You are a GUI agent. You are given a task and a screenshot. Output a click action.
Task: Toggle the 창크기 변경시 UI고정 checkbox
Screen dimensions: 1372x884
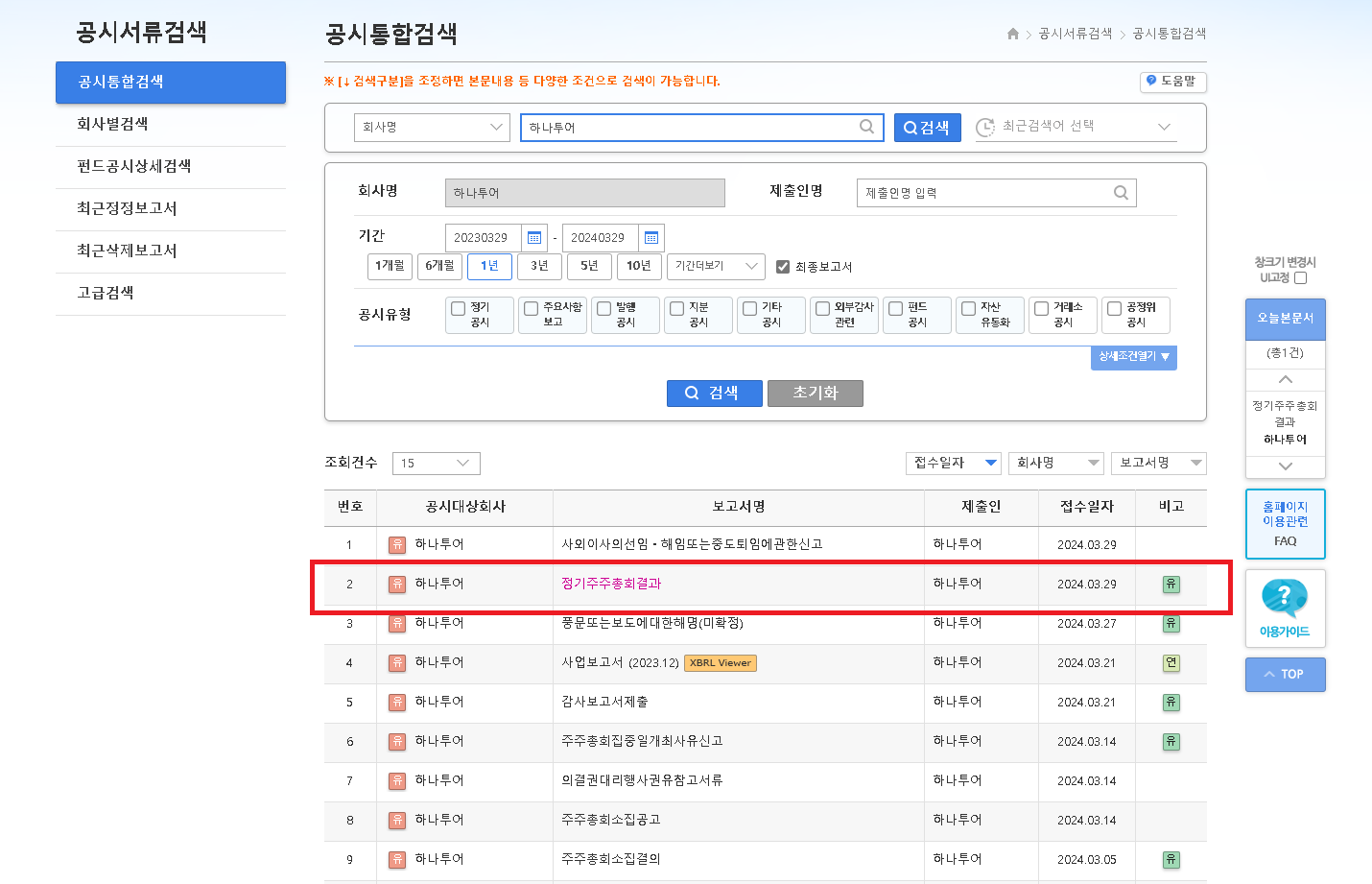pyautogui.click(x=1301, y=278)
